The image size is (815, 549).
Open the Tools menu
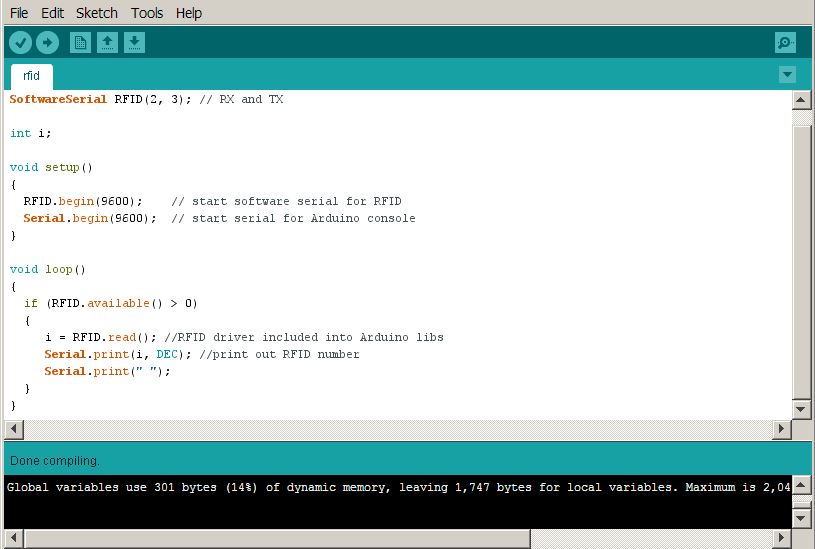coord(147,13)
